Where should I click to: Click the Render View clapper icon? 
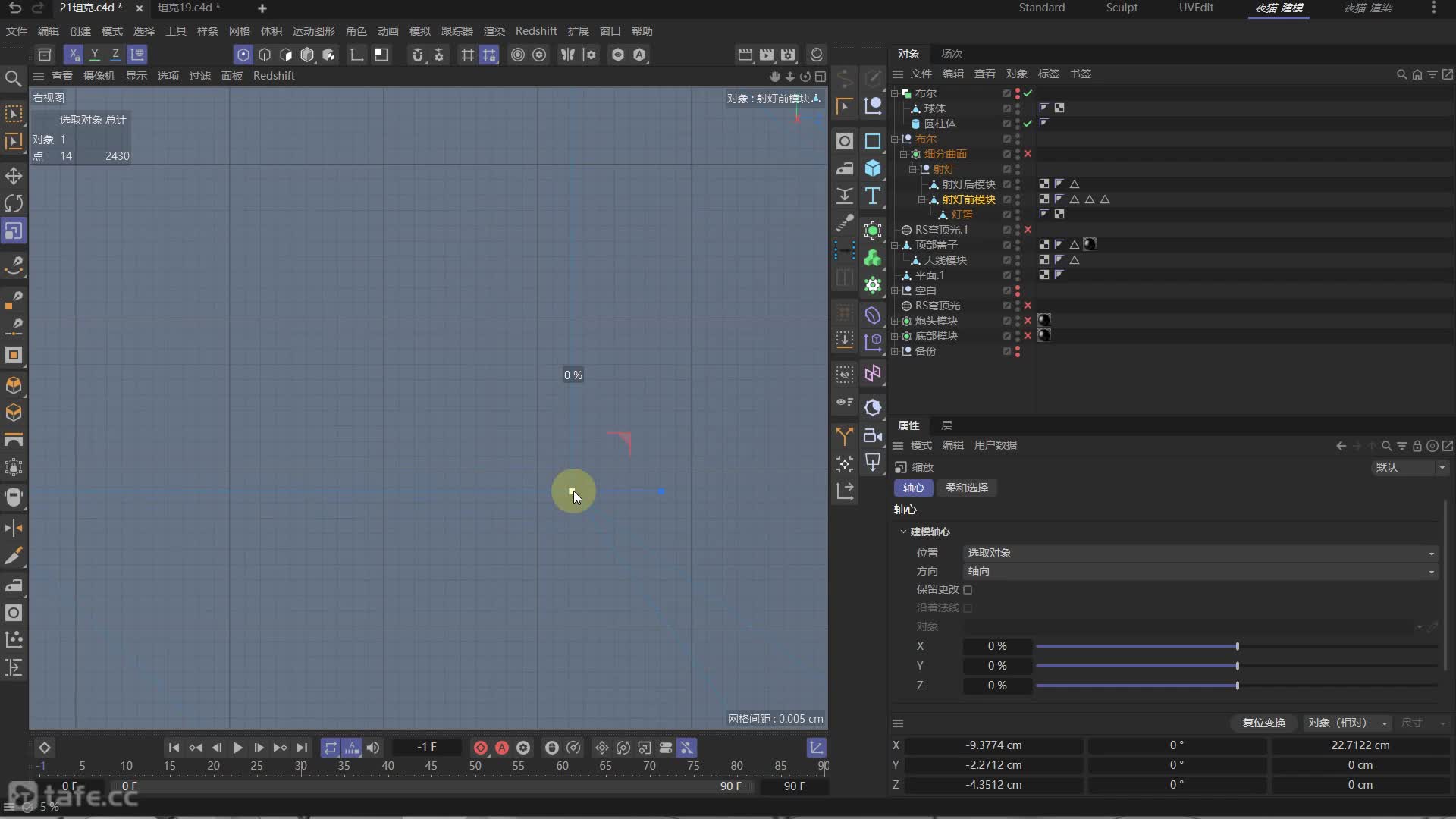coord(745,55)
